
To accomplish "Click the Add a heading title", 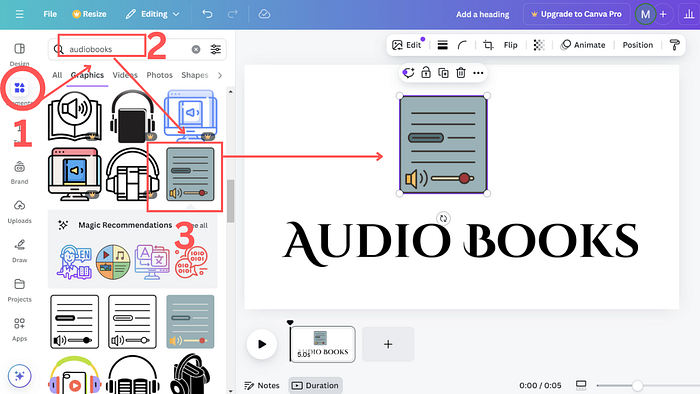I will pyautogui.click(x=483, y=14).
